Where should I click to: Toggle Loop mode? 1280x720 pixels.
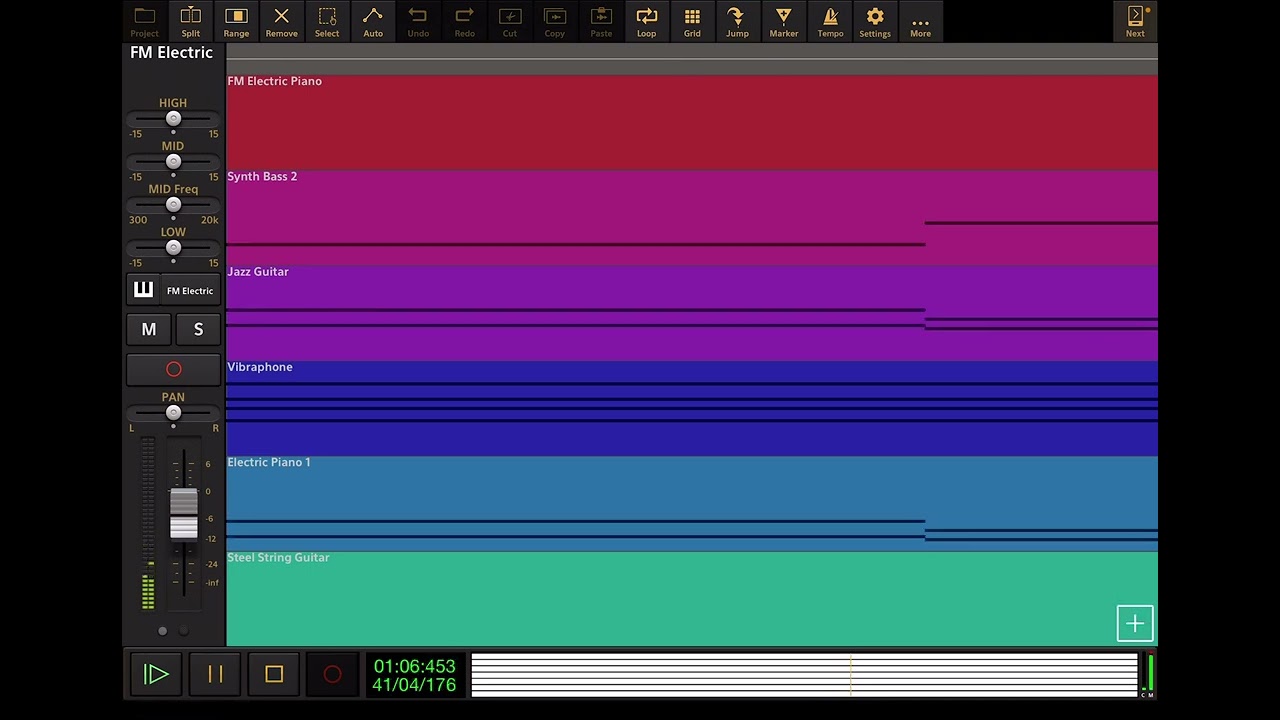tap(646, 21)
